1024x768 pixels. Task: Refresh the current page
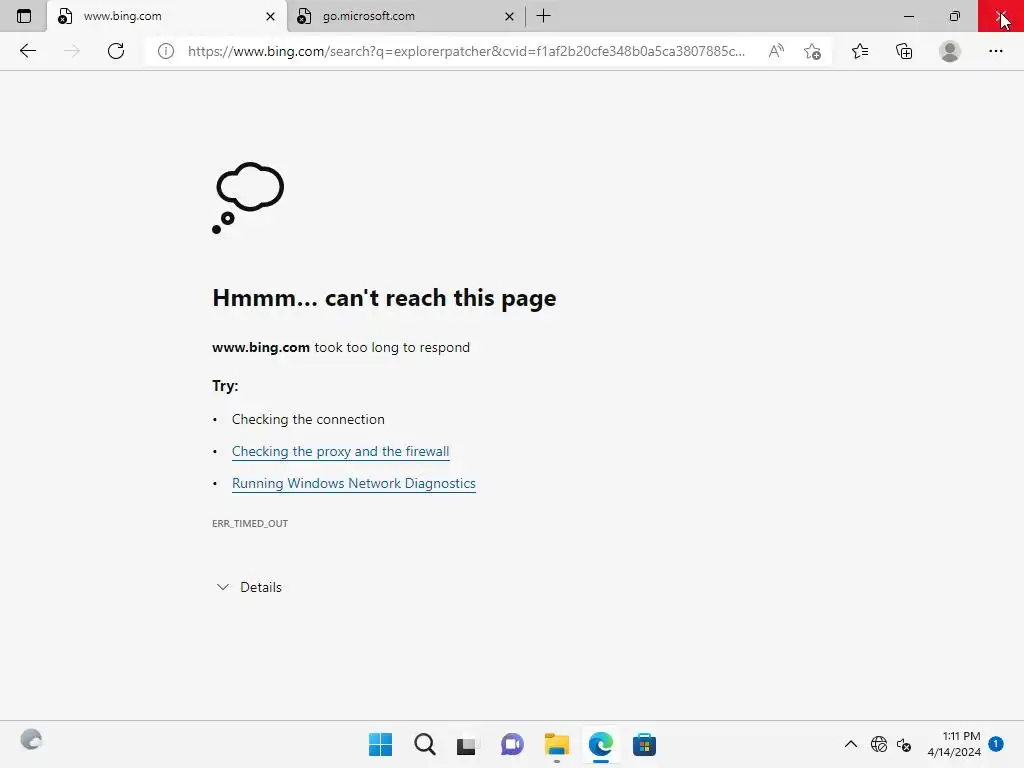pos(116,51)
